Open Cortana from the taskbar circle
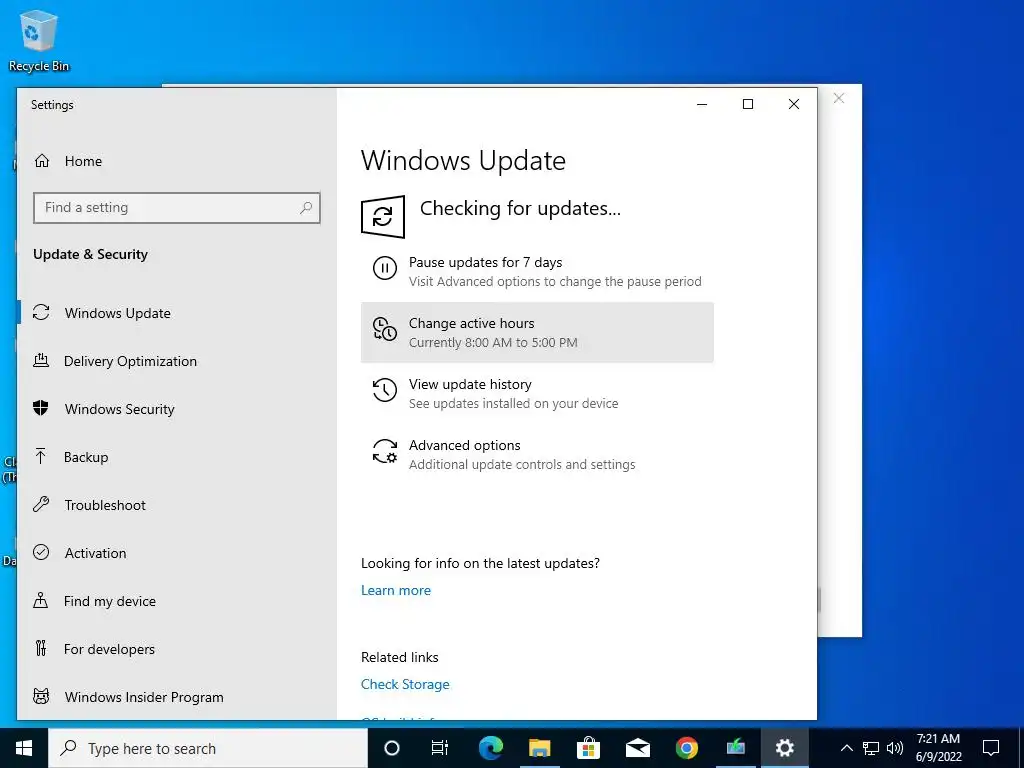 tap(391, 748)
